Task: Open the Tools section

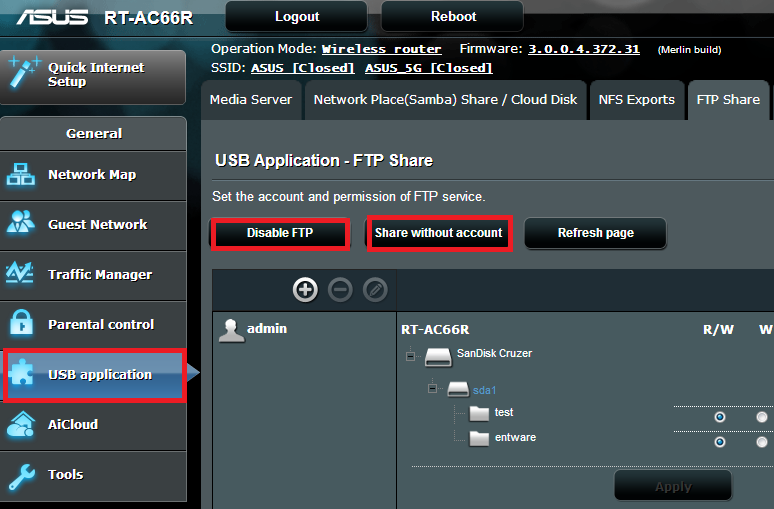Action: [65, 475]
